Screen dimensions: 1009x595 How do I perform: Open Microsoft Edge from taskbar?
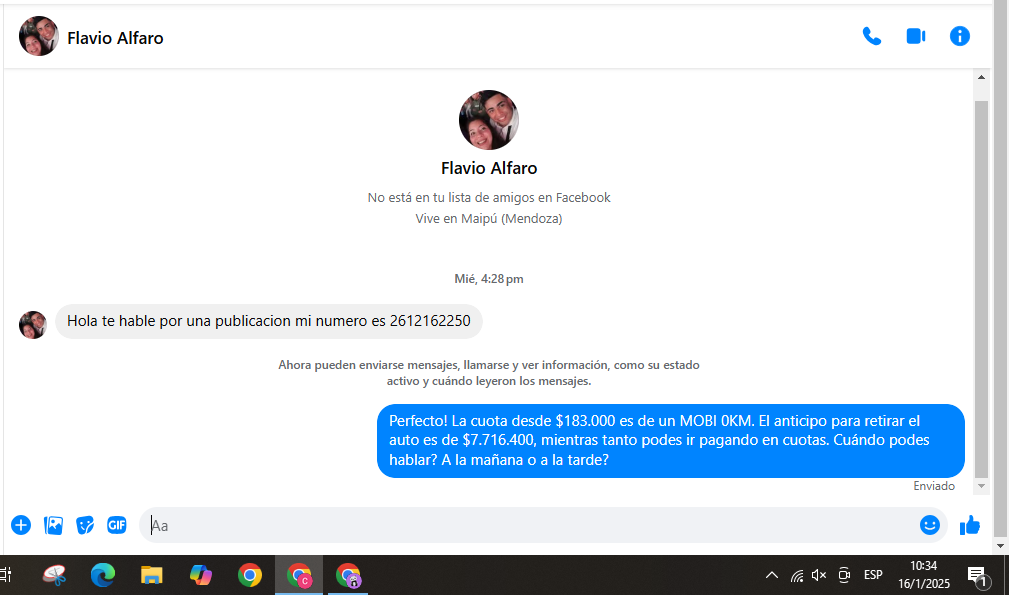tap(103, 575)
